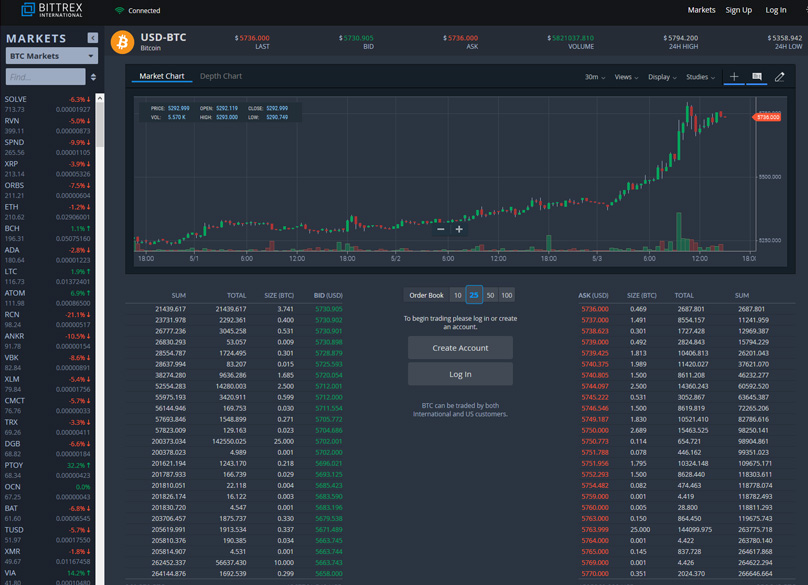Screen dimensions: 808x585
Task: Open the Studies dropdown
Action: 700,77
